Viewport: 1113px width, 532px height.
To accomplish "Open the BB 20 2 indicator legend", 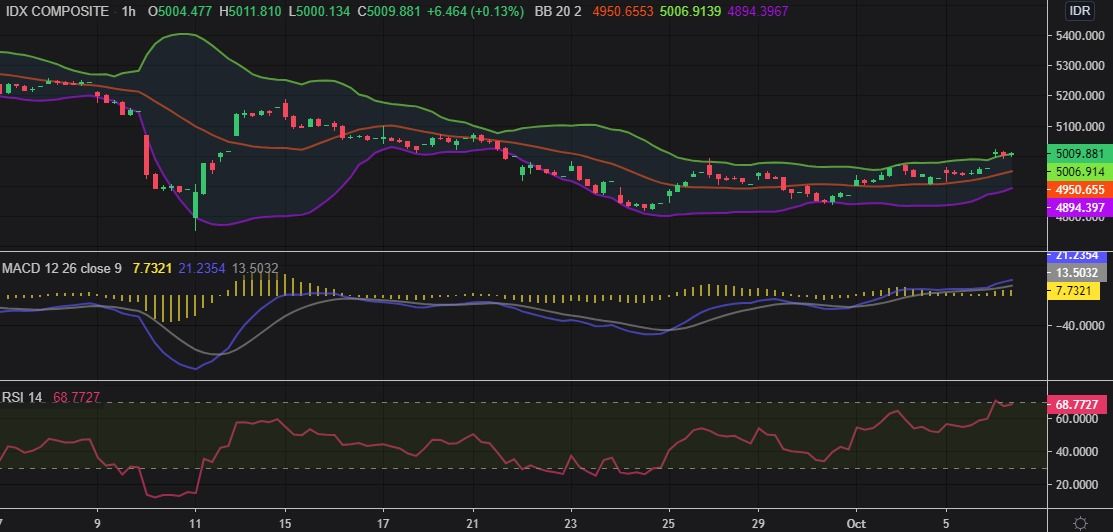I will point(556,11).
